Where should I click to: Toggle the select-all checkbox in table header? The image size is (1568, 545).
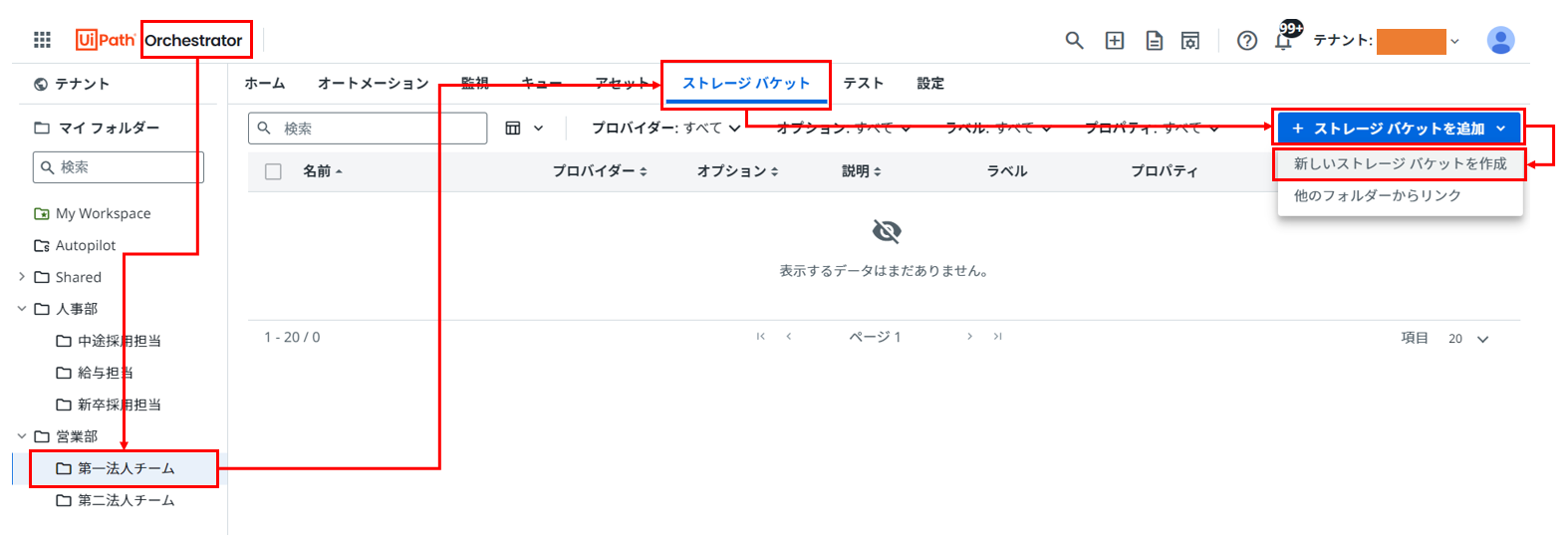(x=273, y=171)
